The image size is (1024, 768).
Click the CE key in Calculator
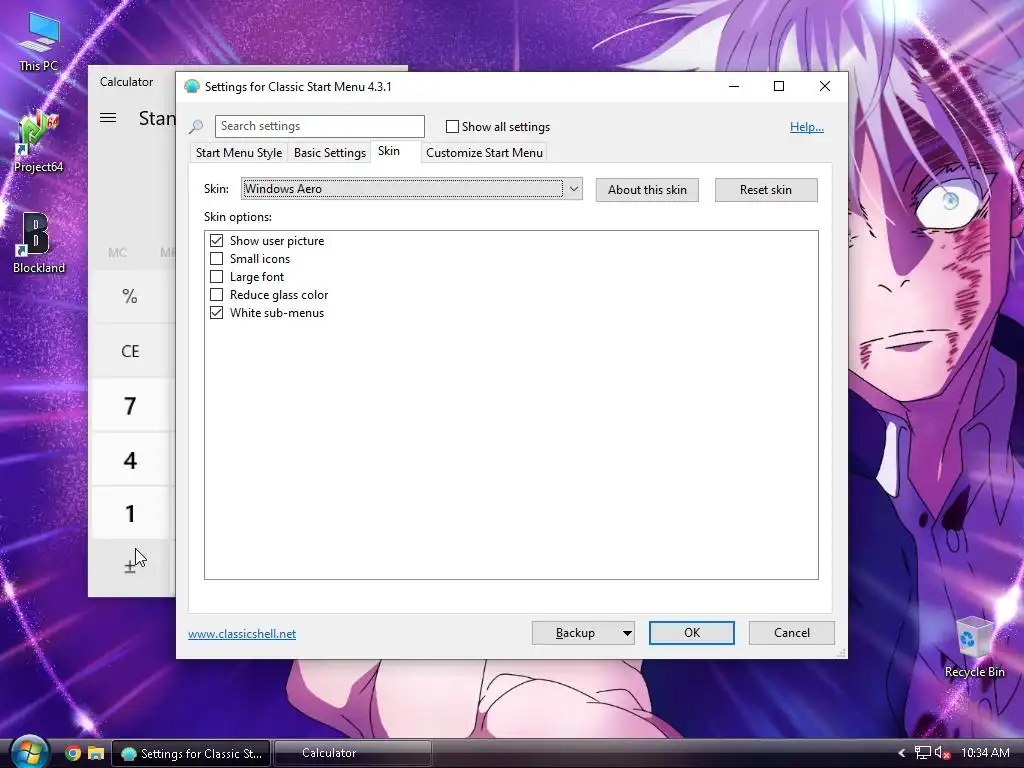130,351
